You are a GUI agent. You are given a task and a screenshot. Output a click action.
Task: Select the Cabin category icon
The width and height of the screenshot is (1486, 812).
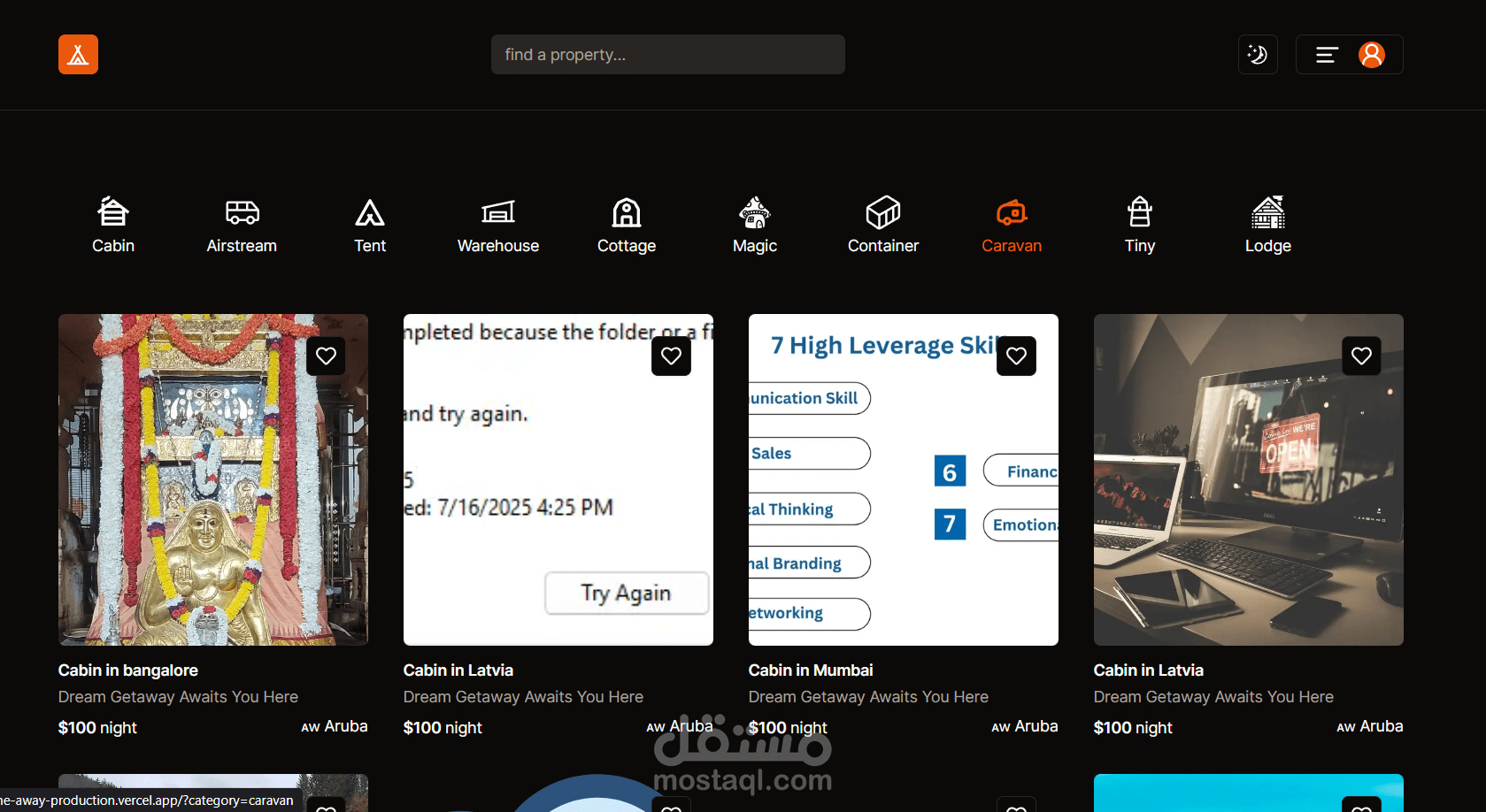click(x=113, y=212)
